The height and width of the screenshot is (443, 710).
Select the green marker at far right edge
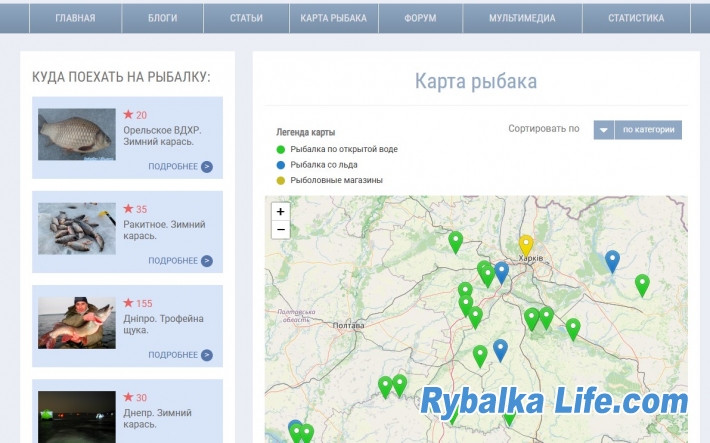[642, 284]
